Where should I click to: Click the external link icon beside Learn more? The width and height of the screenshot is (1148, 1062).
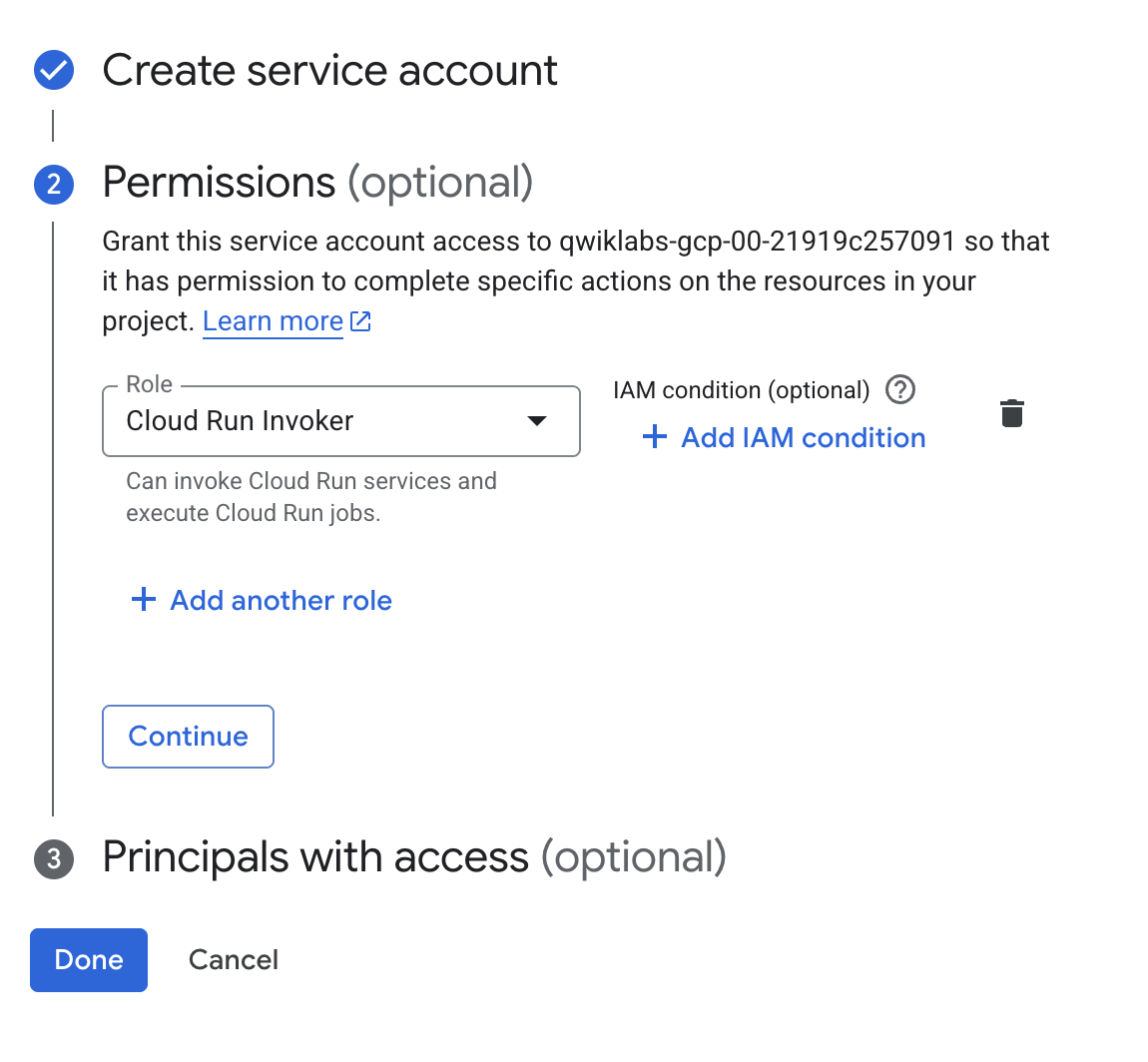[361, 321]
